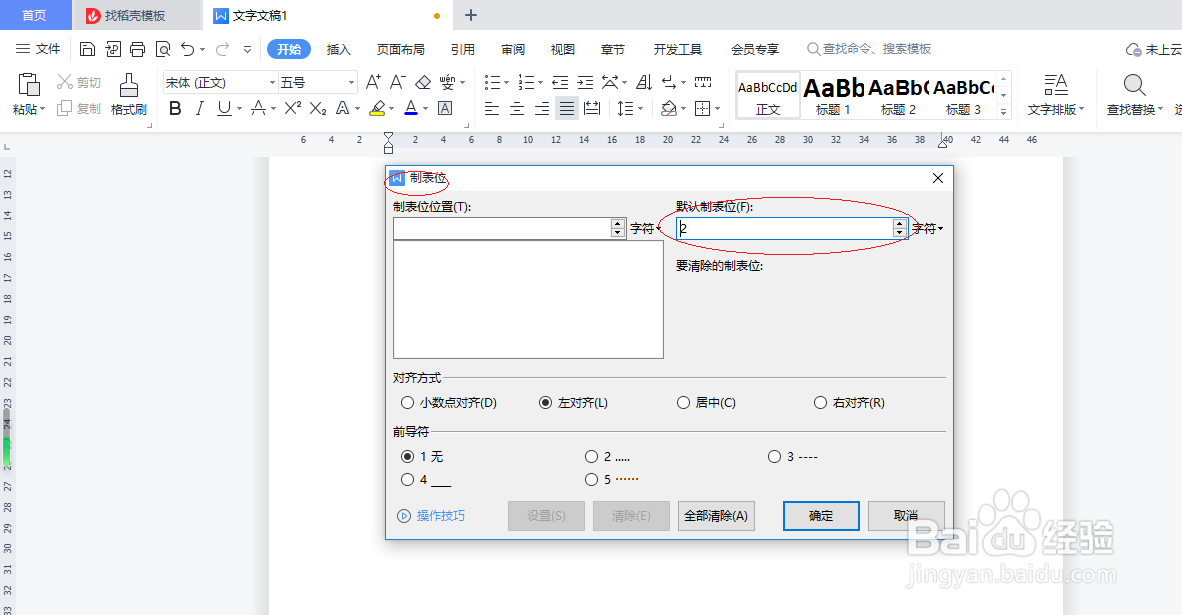Viewport: 1182px width, 615px height.
Task: Click the Print icon in quick access toolbar
Action: (x=137, y=48)
